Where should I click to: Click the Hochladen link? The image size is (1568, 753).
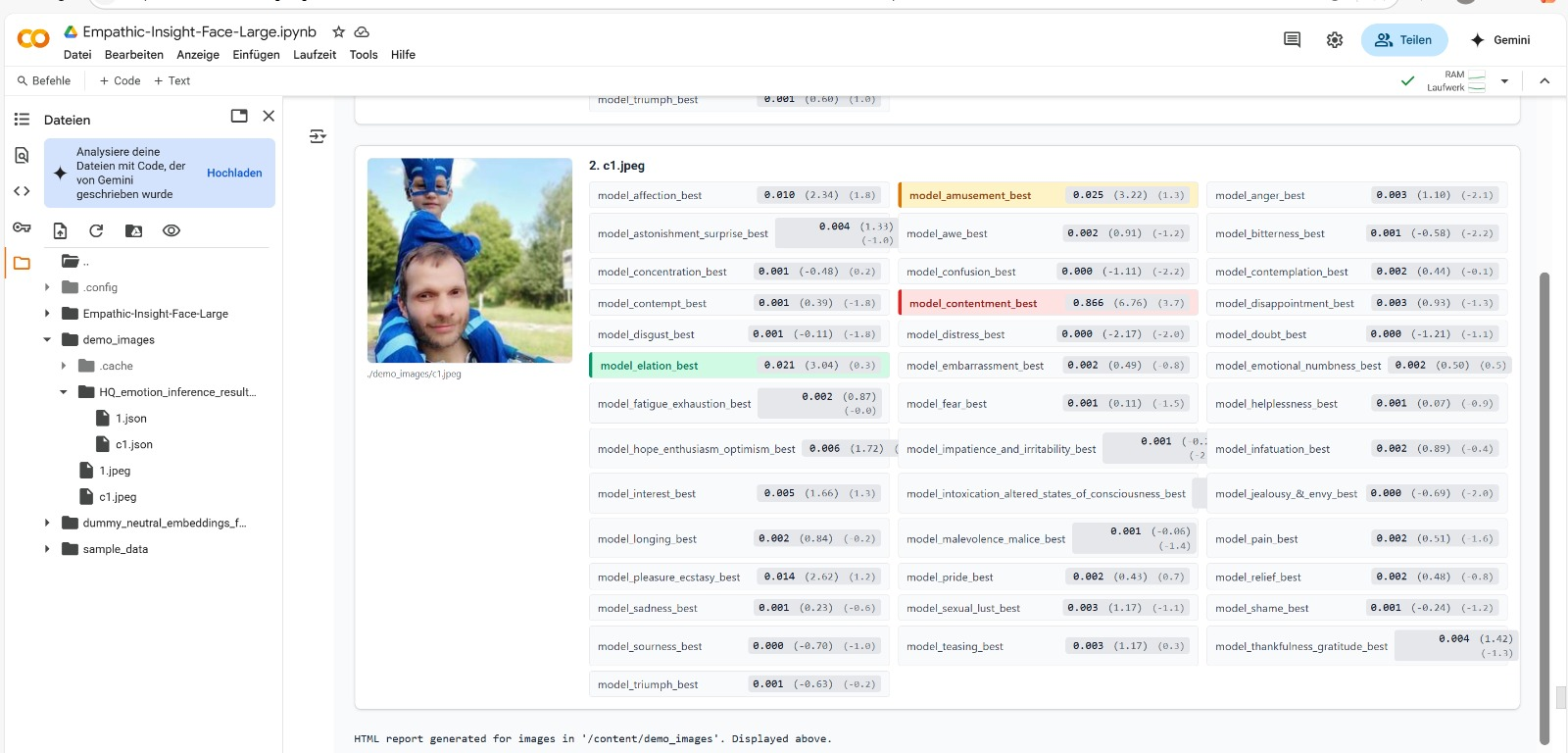coord(234,174)
